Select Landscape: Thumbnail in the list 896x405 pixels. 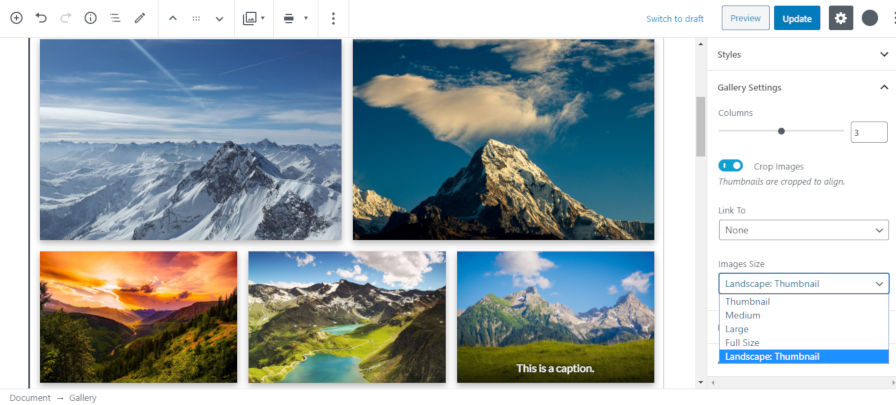click(x=803, y=356)
